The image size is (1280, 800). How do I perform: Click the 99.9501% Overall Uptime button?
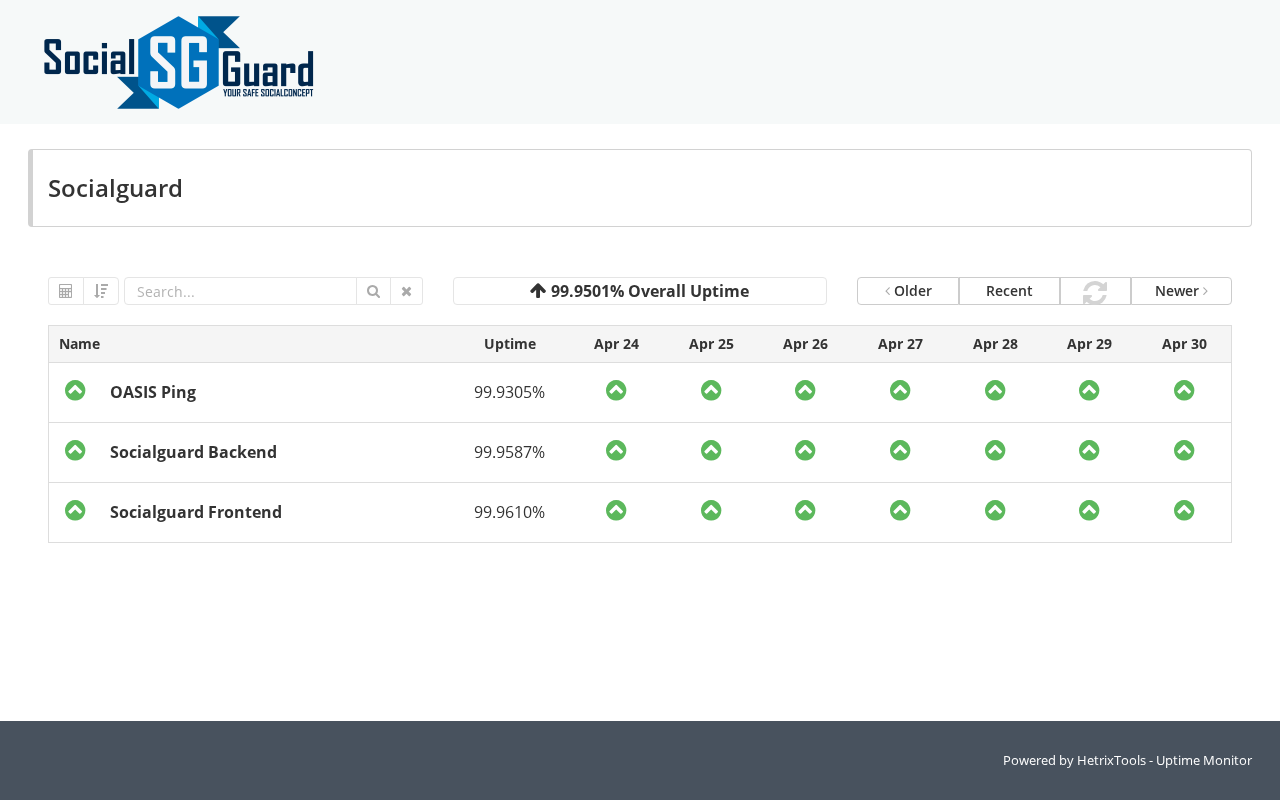[x=640, y=291]
